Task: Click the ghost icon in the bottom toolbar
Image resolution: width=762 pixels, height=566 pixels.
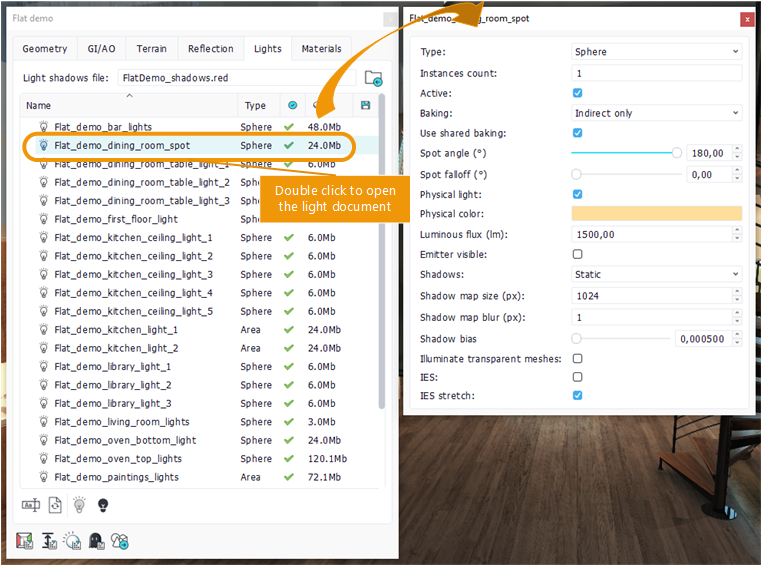Action: pyautogui.click(x=97, y=541)
